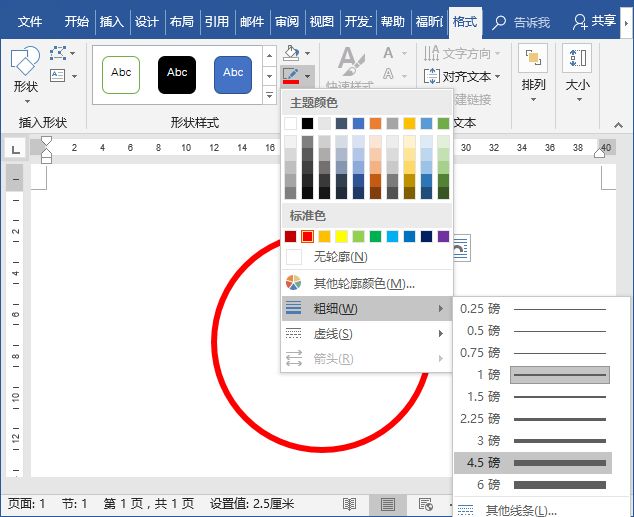Switch to print layout view icon
Screen dimensions: 634x517
point(387,504)
